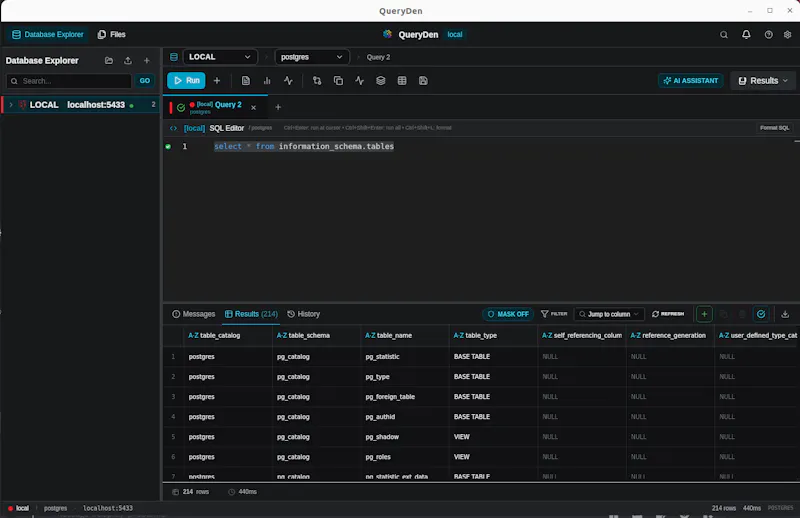Image resolution: width=800 pixels, height=518 pixels.
Task: Click the table grid icon in toolbar
Action: pos(402,81)
